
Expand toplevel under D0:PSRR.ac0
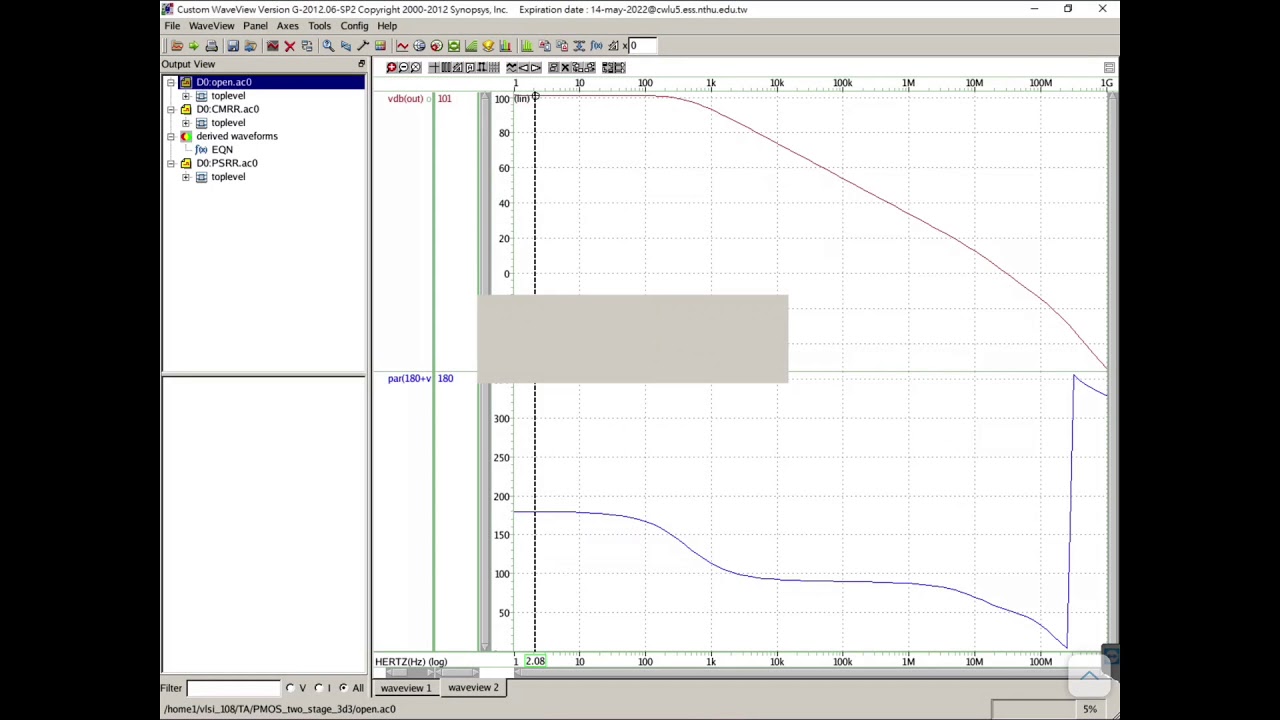(185, 177)
